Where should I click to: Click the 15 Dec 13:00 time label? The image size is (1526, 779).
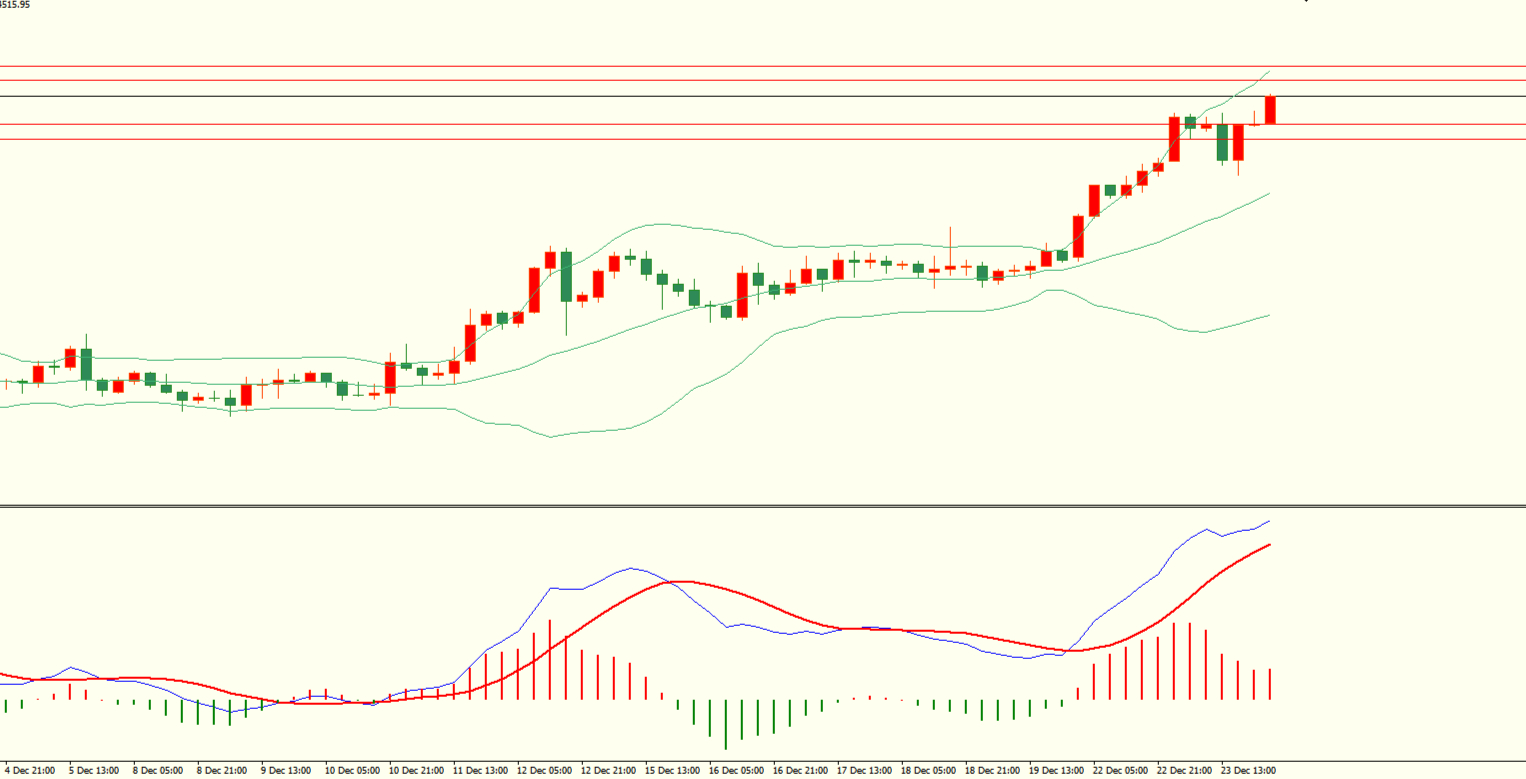672,771
